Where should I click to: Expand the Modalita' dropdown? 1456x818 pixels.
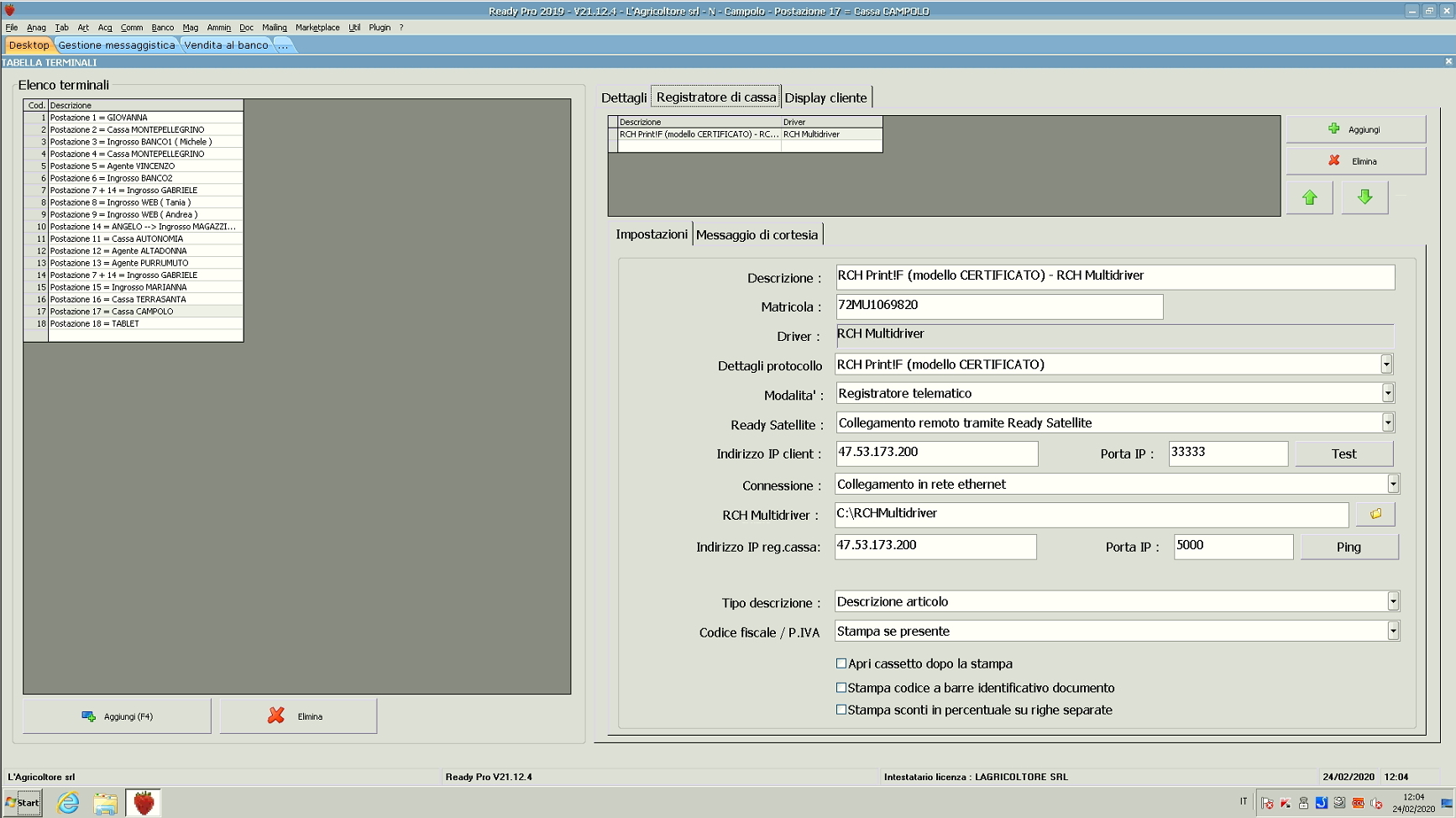[1387, 392]
